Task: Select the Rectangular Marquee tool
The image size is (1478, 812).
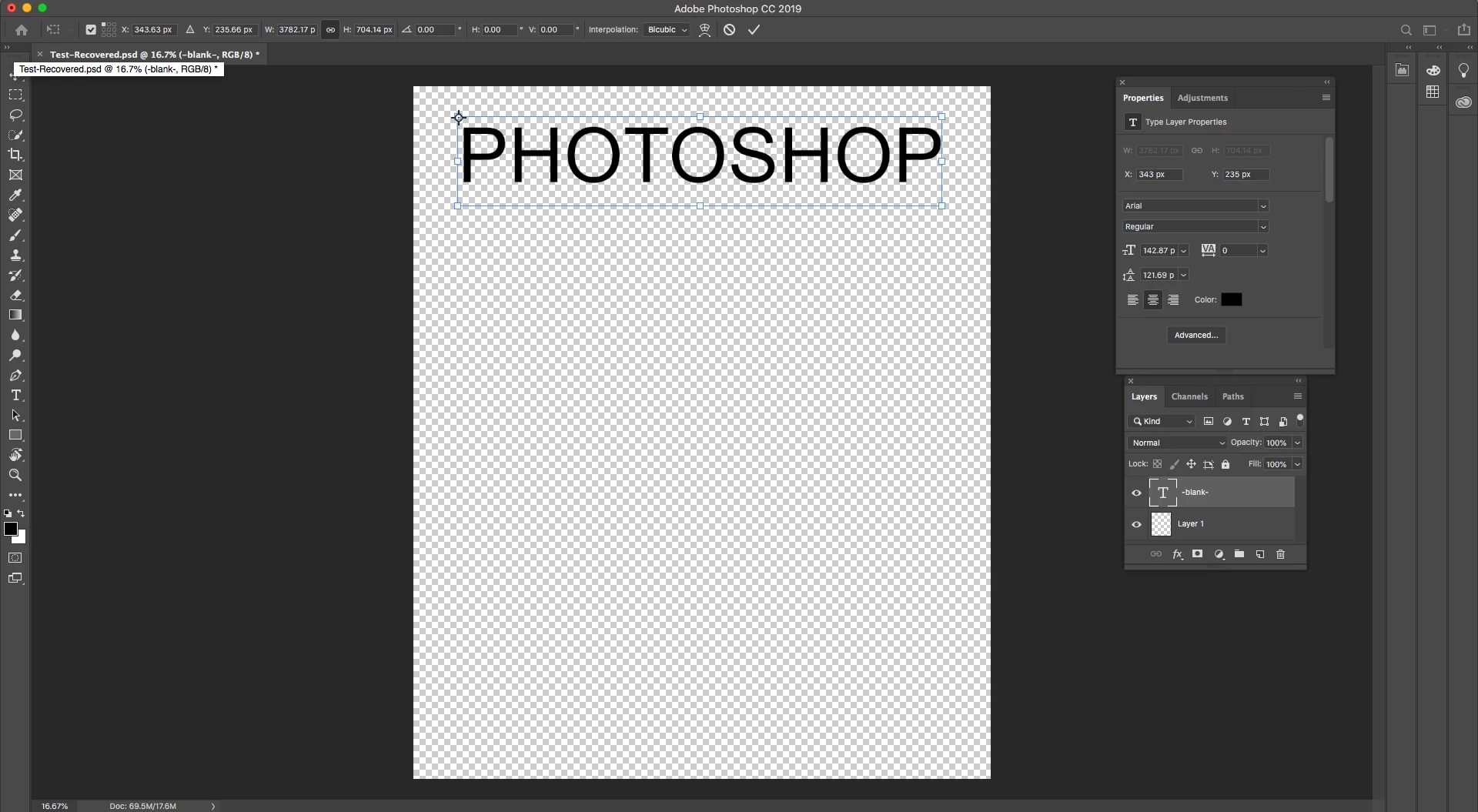Action: [x=15, y=95]
